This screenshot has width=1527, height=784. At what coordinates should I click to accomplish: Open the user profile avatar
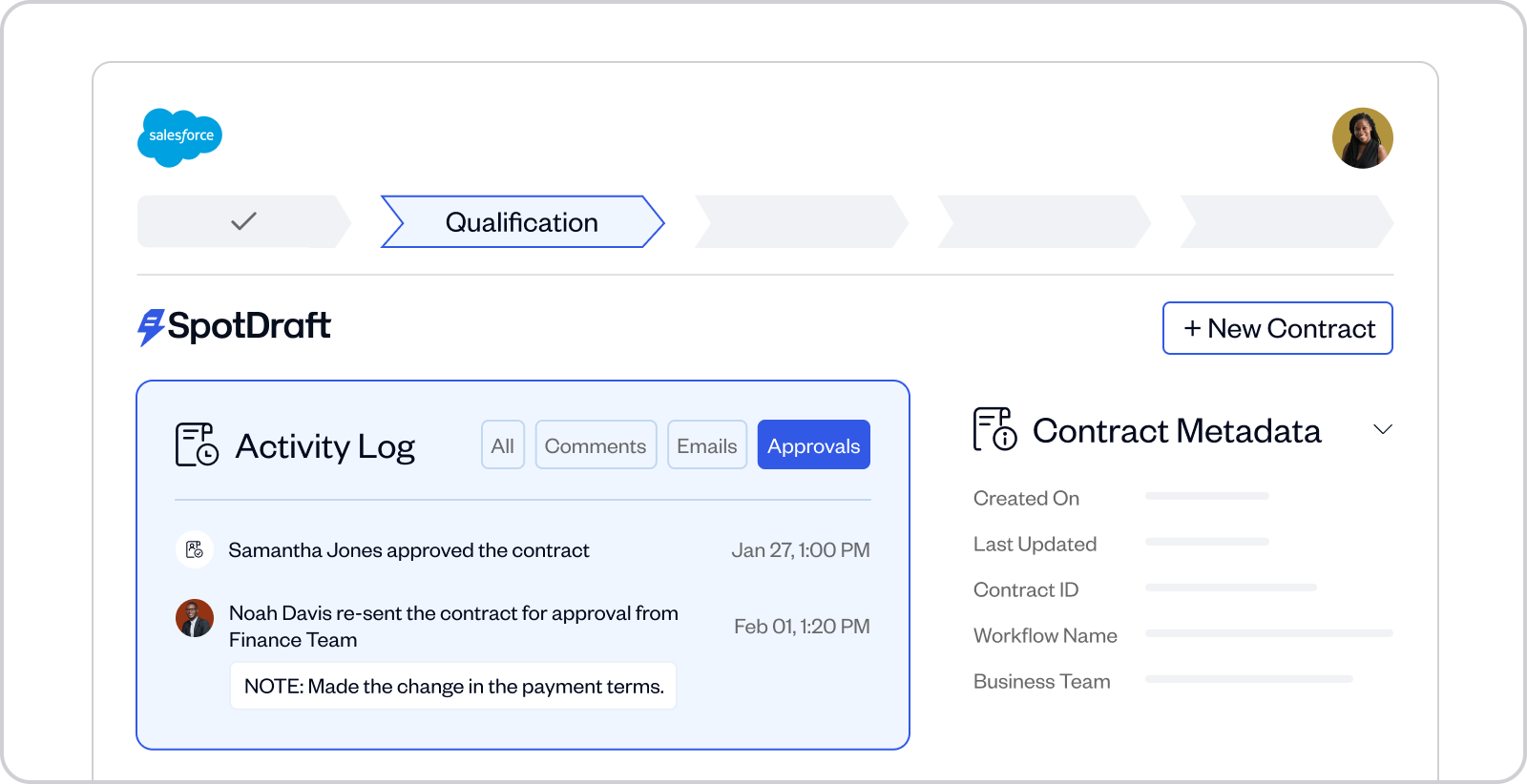click(1362, 138)
